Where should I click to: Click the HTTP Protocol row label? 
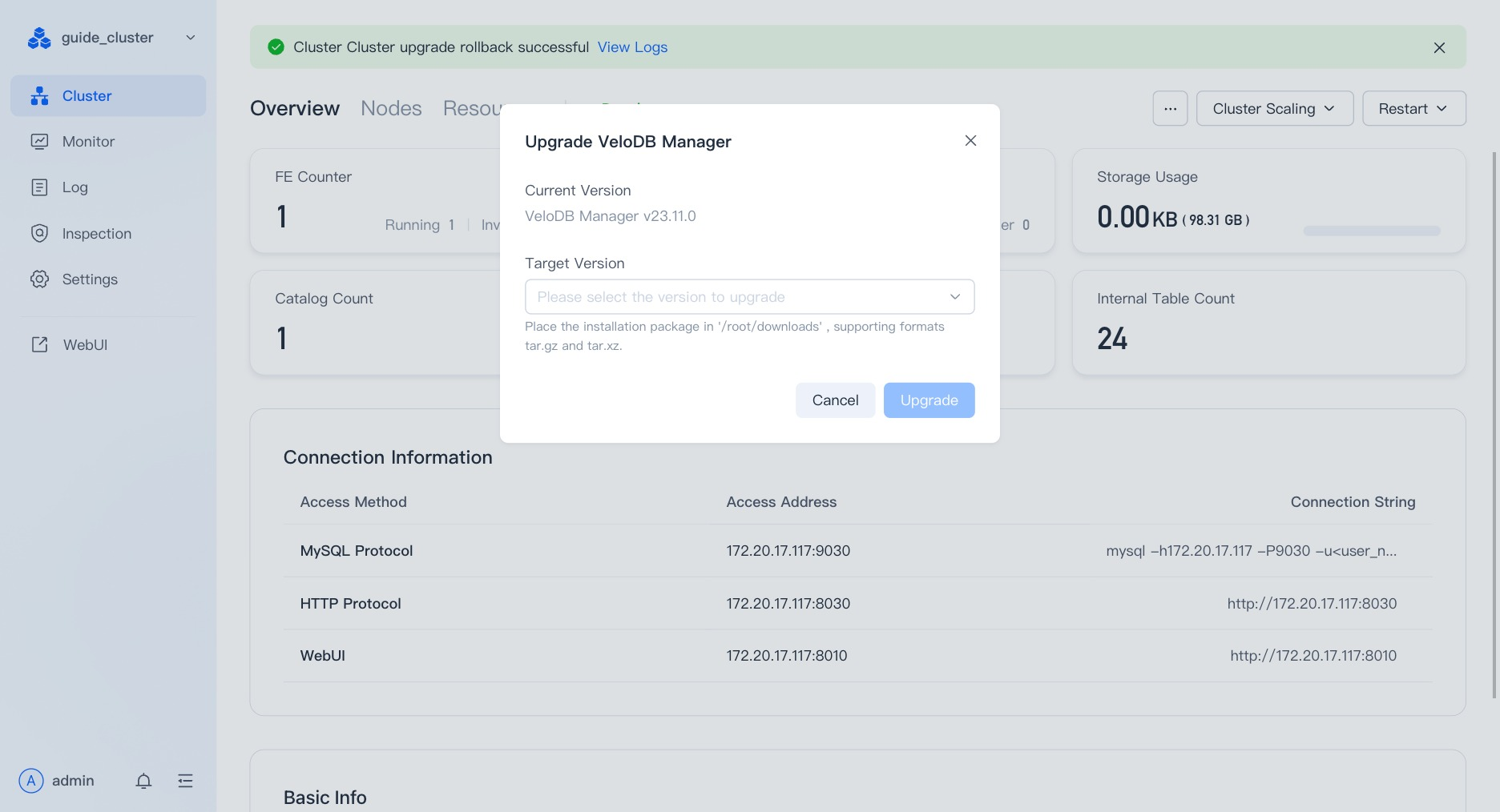350,604
